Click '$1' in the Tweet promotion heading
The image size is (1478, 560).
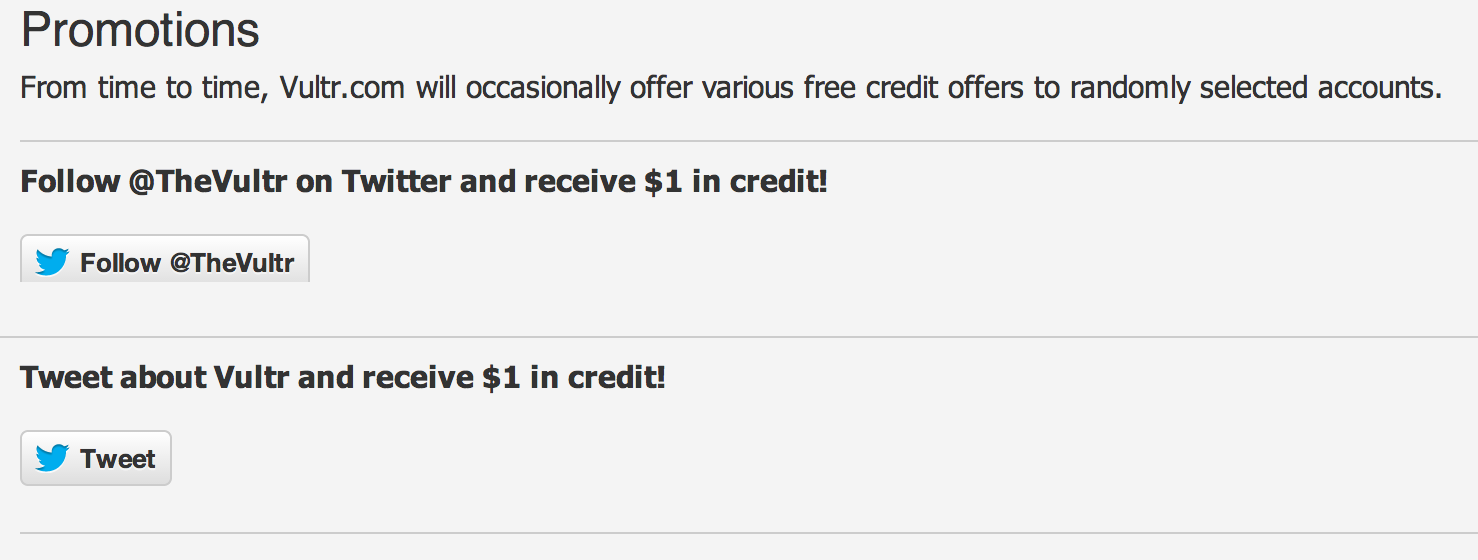[x=501, y=378]
